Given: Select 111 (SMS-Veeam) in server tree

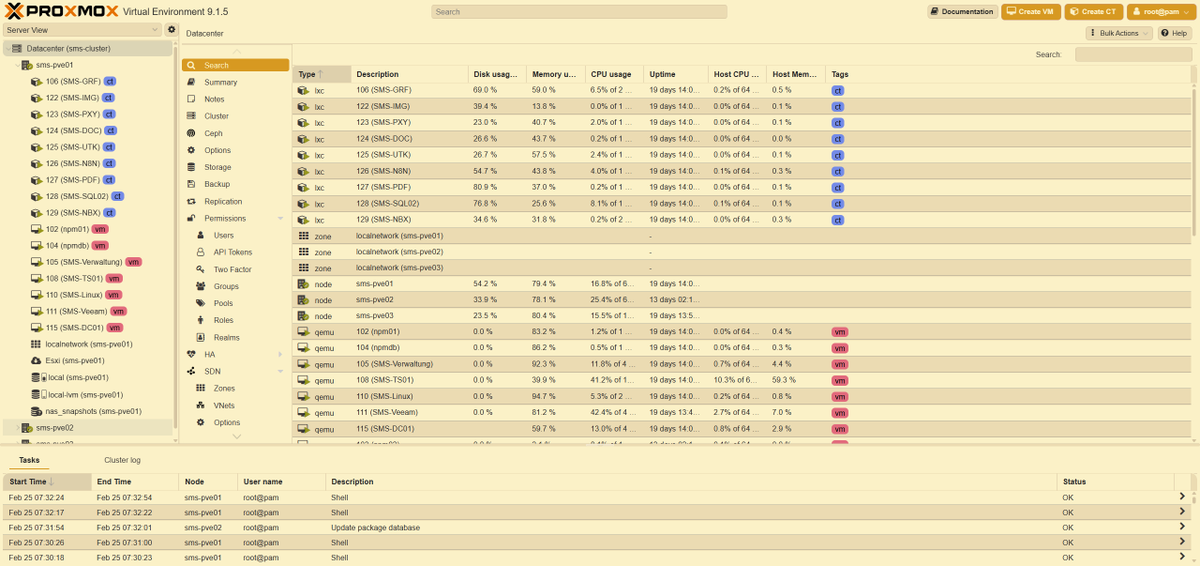Looking at the screenshot, I should (x=75, y=311).
